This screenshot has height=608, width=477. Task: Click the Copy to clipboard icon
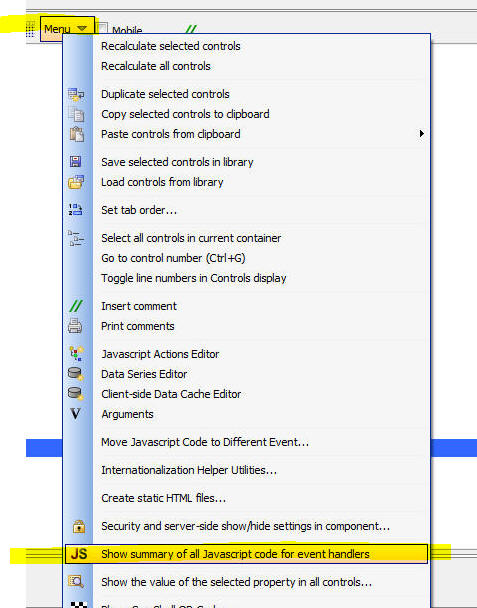(x=76, y=114)
